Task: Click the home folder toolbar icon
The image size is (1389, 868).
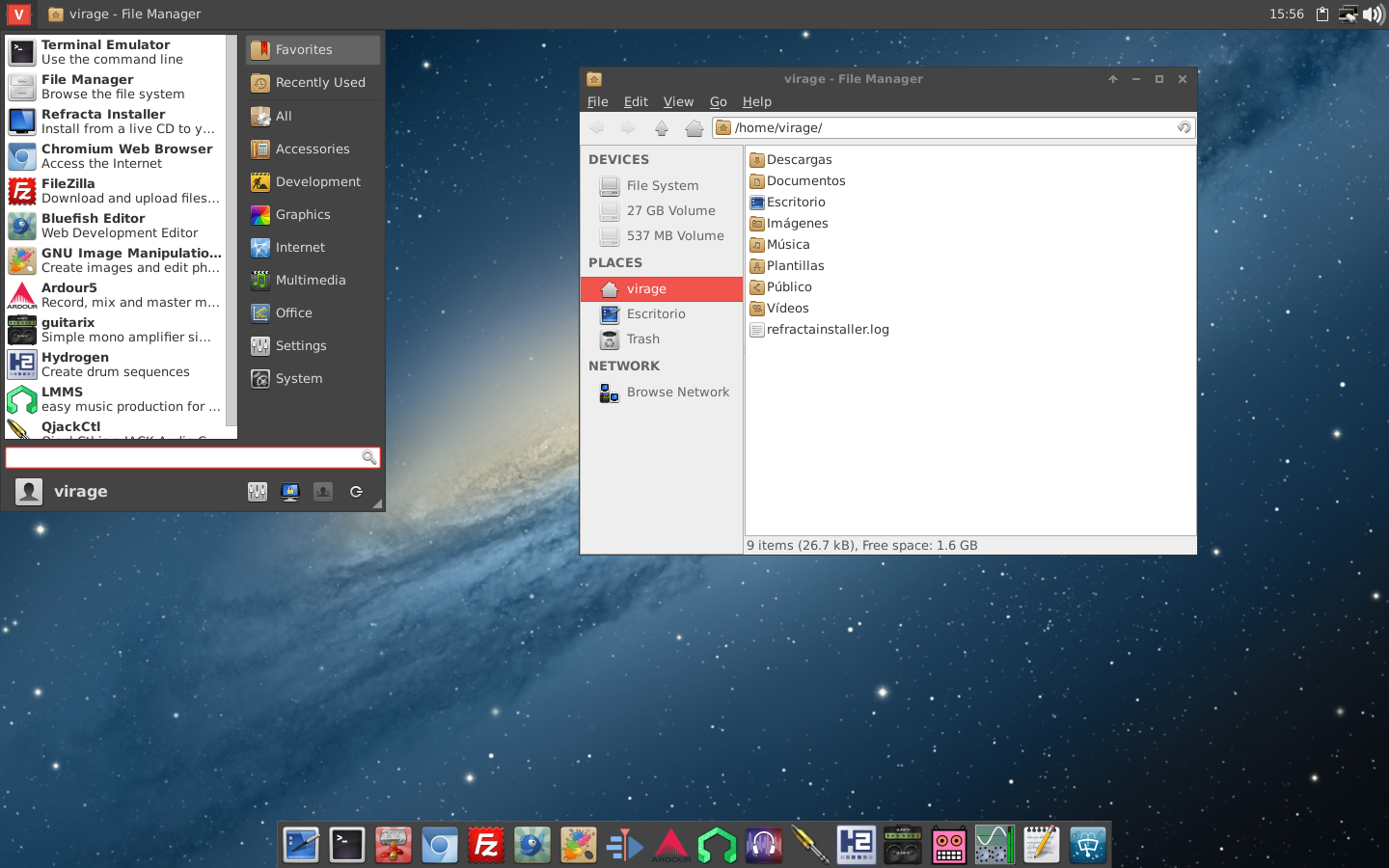Action: click(694, 128)
